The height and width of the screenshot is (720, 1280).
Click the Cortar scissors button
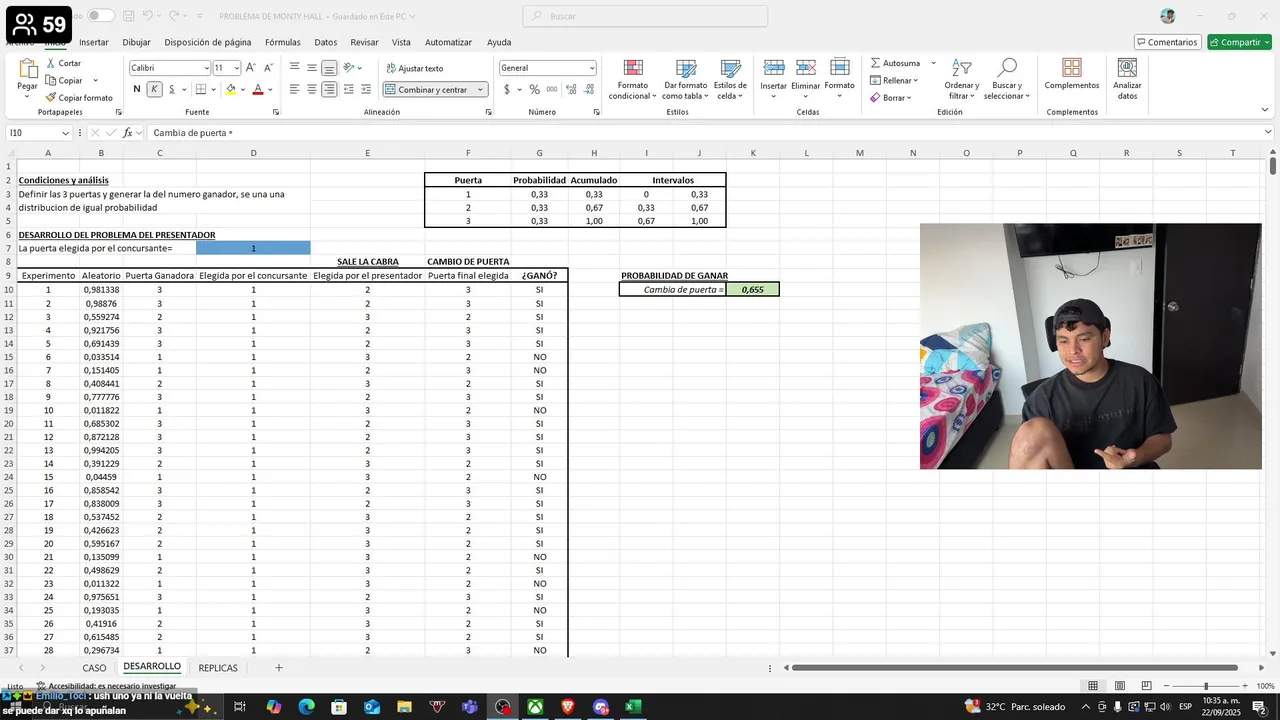[x=63, y=63]
